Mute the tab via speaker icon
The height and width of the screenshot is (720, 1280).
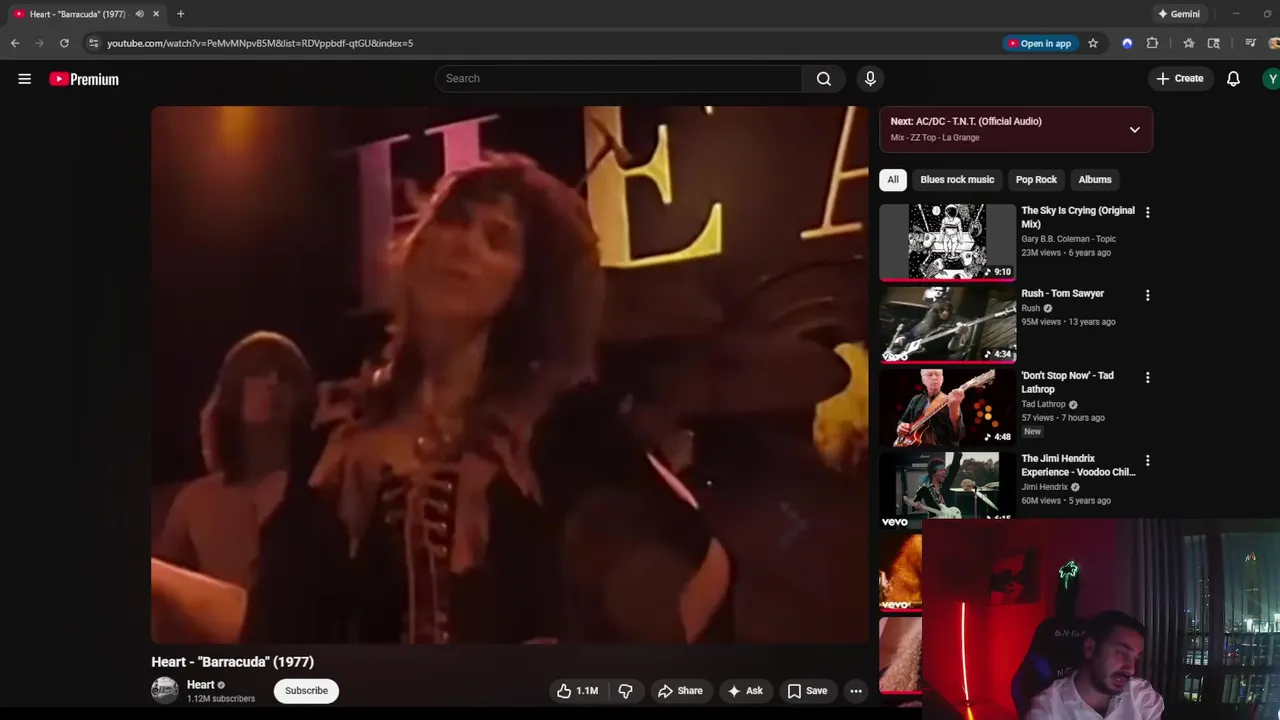tap(139, 14)
